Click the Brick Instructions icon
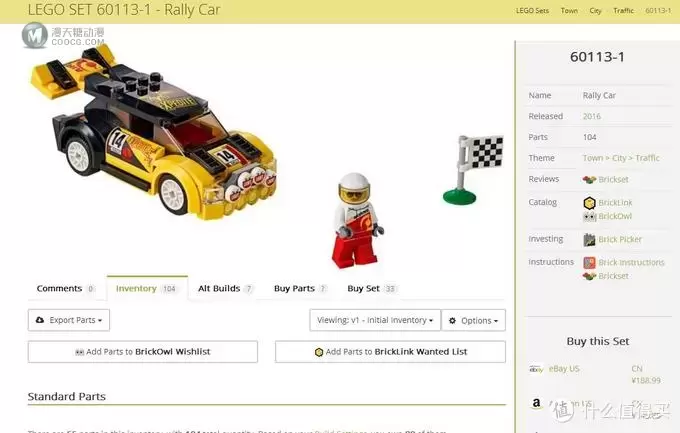This screenshot has height=433, width=680. point(589,262)
